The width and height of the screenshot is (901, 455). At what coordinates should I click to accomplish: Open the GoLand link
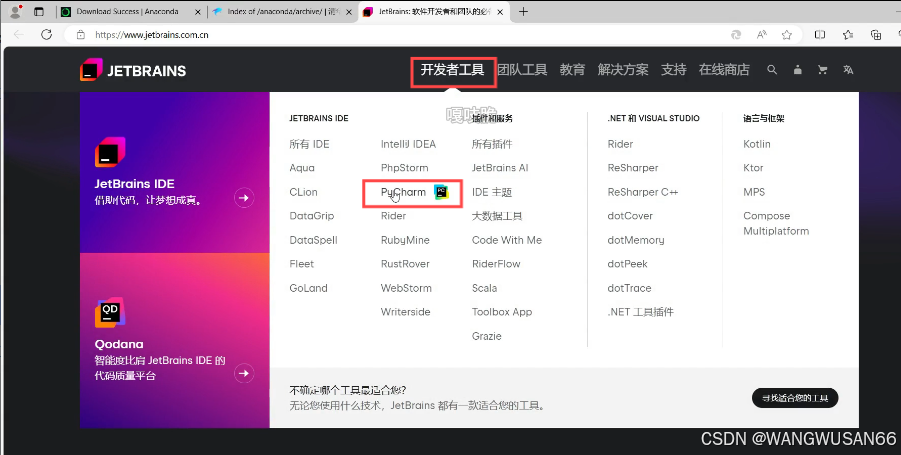[309, 288]
